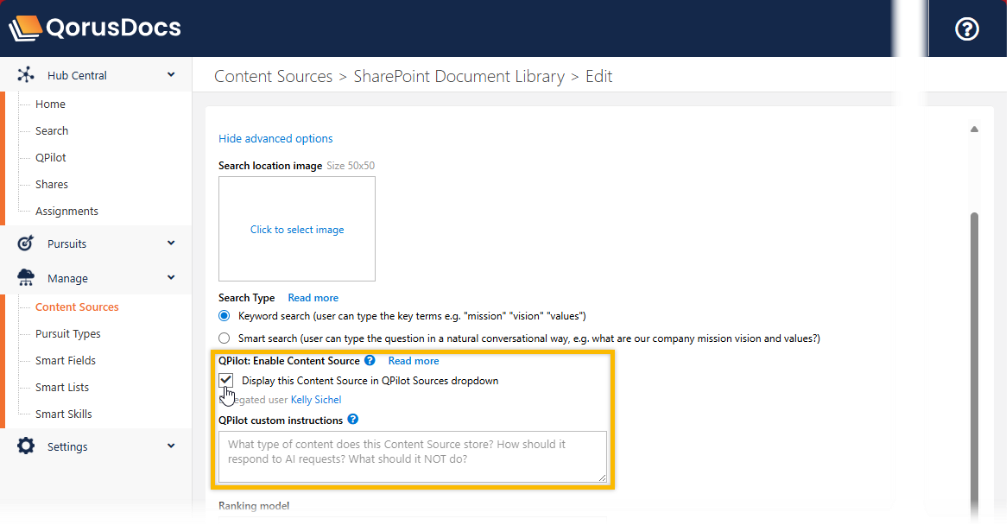Open QPilot from the sidebar menu
Image resolution: width=1008 pixels, height=525 pixels.
(51, 158)
